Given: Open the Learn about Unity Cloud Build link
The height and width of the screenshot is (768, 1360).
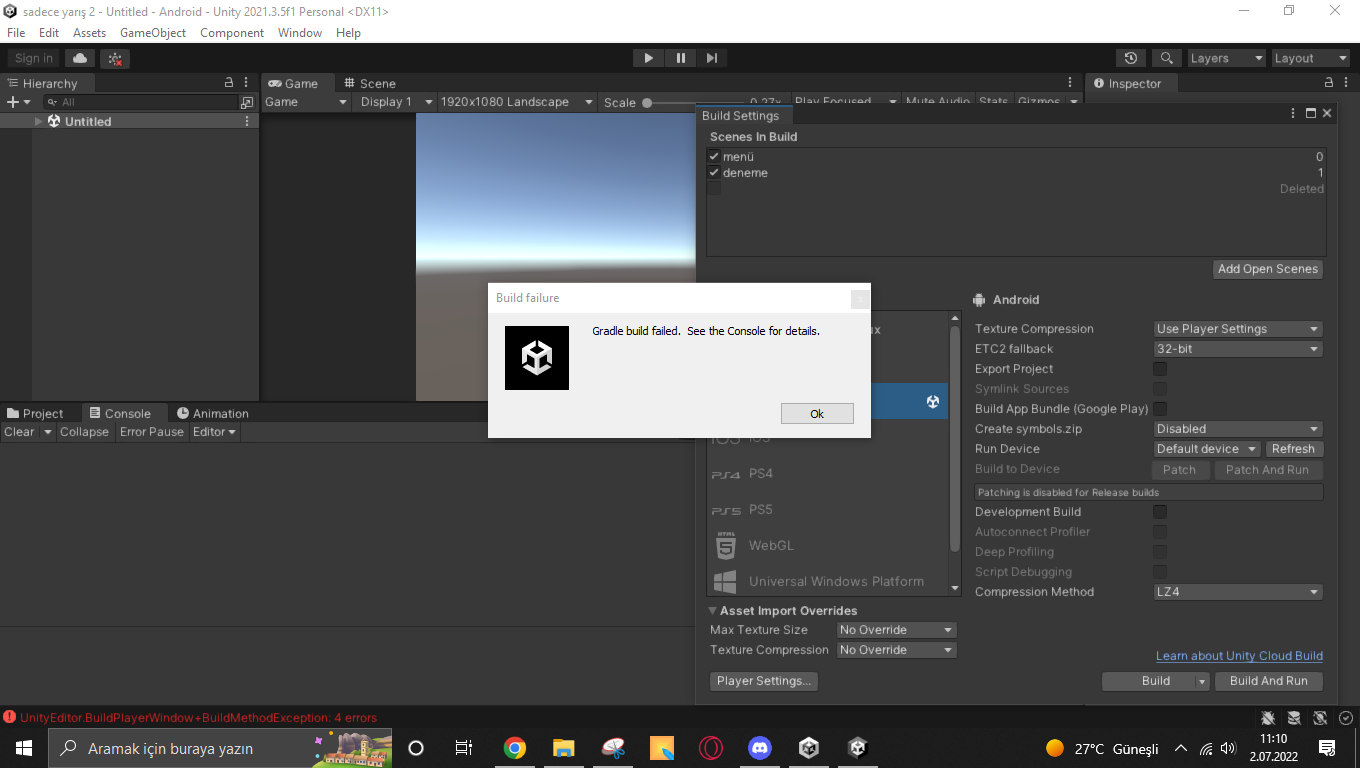Looking at the screenshot, I should coord(1239,656).
